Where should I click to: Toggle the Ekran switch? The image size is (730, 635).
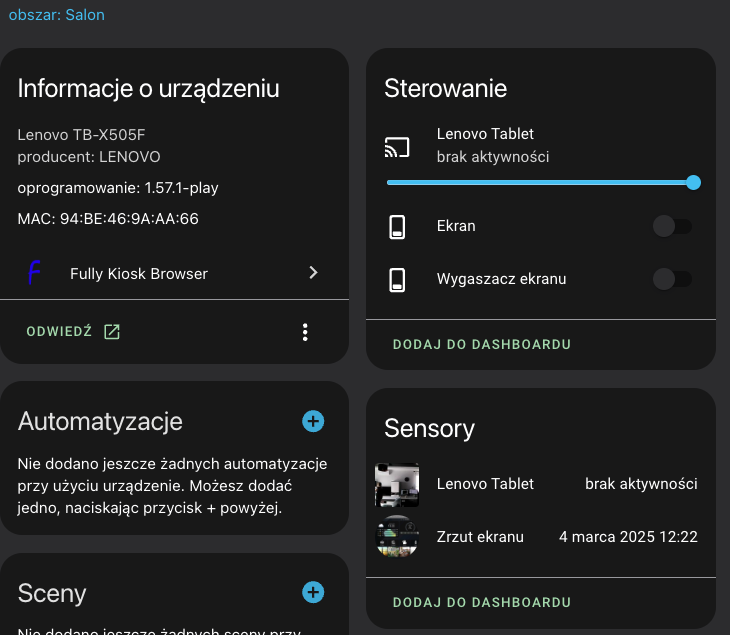(x=671, y=227)
